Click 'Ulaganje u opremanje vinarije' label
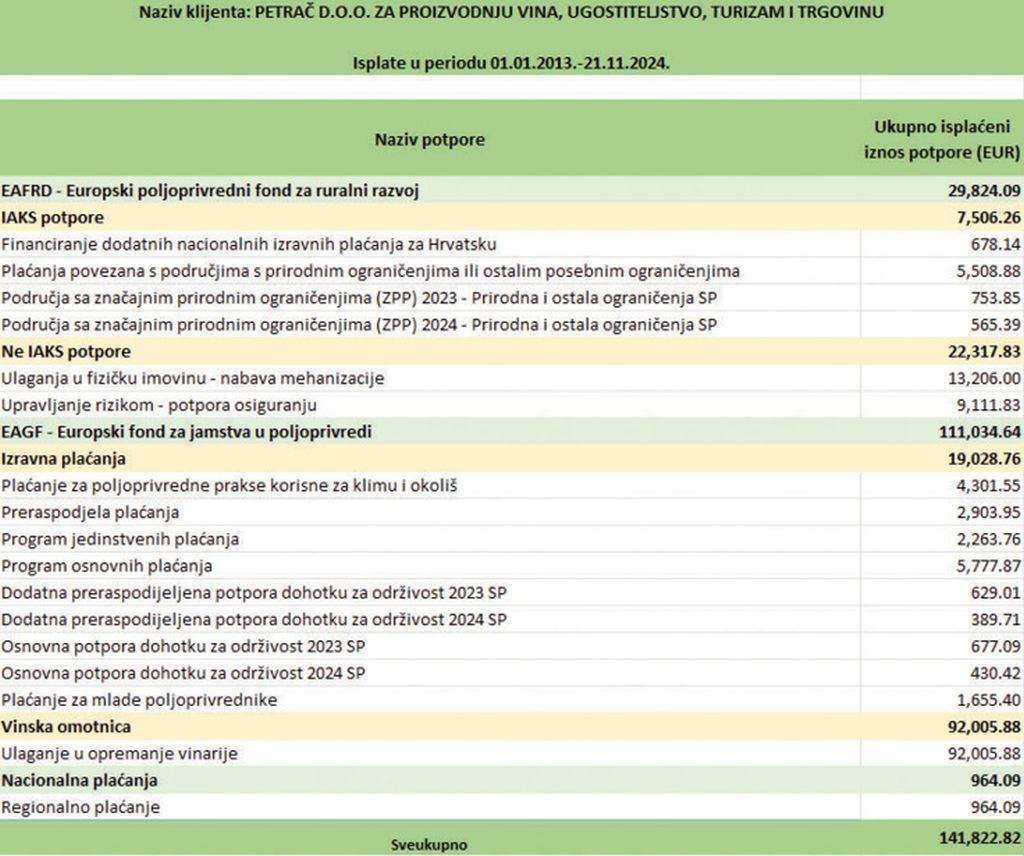The height and width of the screenshot is (856, 1024). 120,753
